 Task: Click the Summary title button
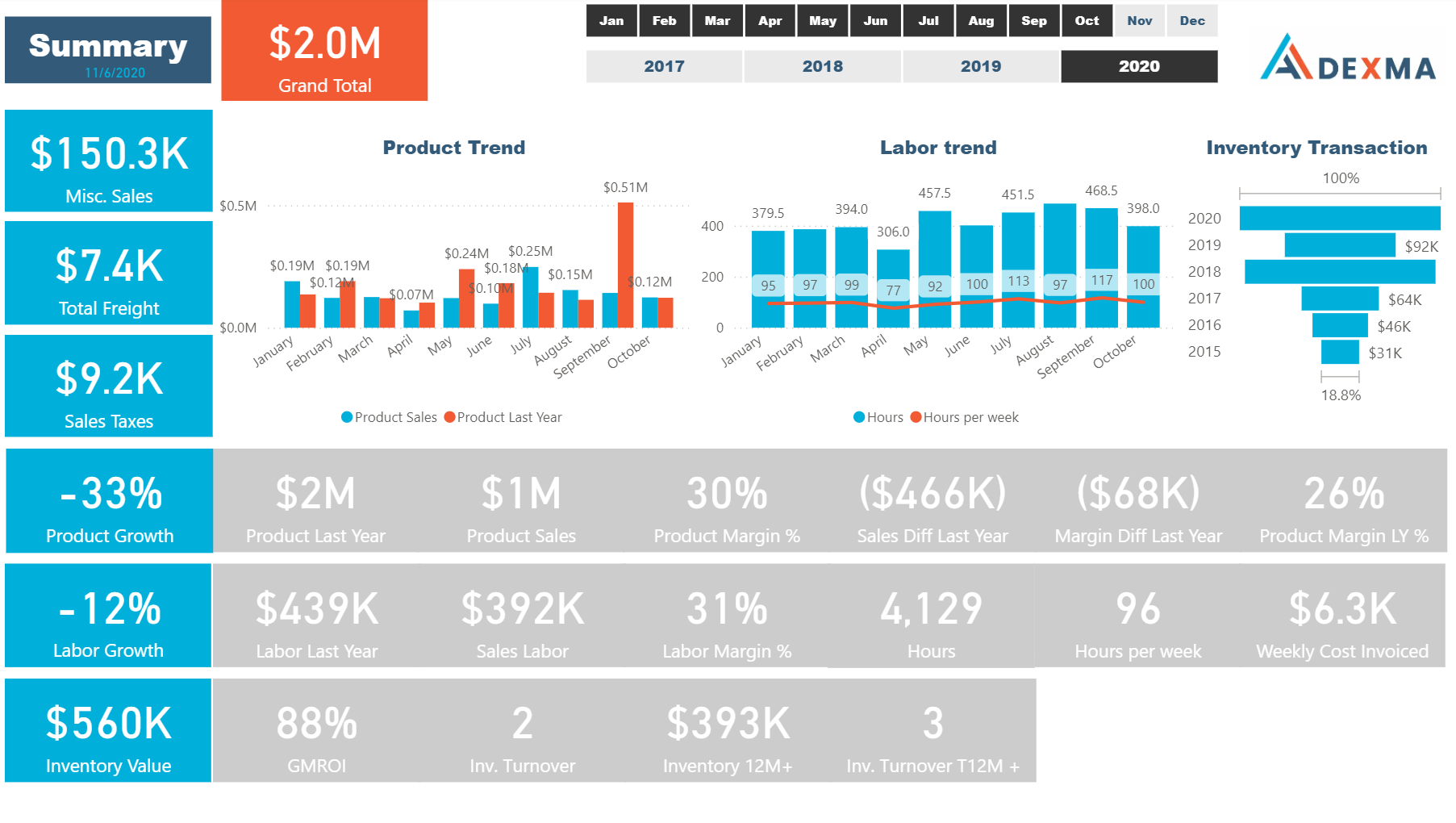tap(108, 50)
